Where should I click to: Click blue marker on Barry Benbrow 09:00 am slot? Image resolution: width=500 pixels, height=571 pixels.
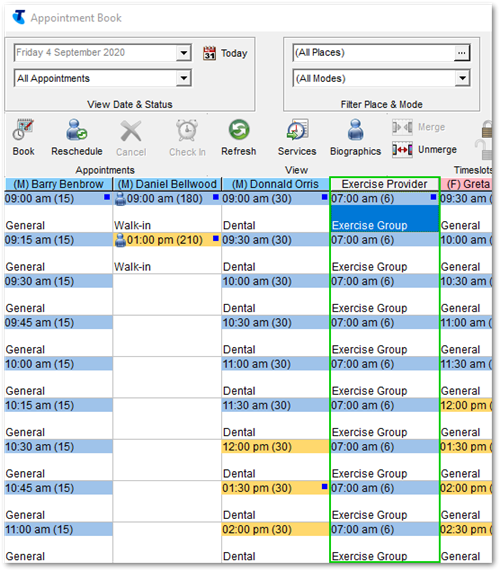(107, 197)
